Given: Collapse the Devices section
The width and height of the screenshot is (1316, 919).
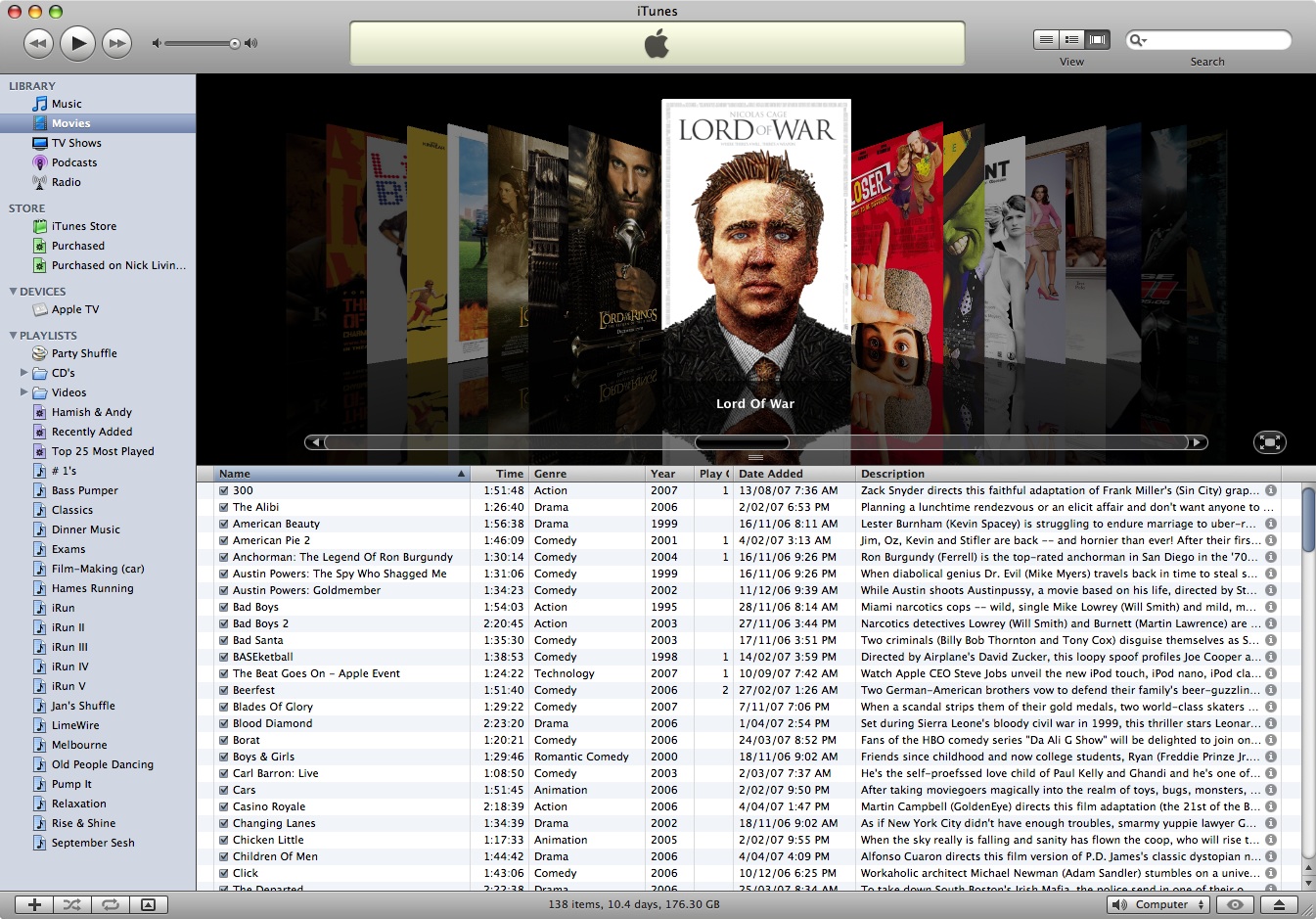Looking at the screenshot, I should (x=13, y=292).
